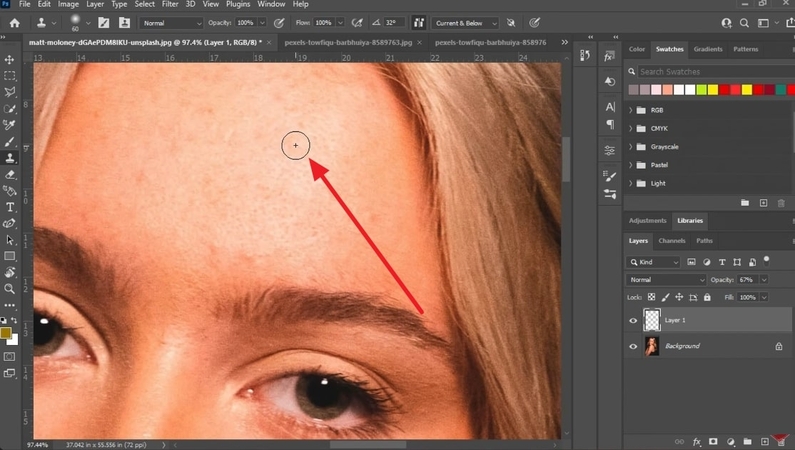
Task: Open the layer styles fx button
Action: [x=696, y=440]
